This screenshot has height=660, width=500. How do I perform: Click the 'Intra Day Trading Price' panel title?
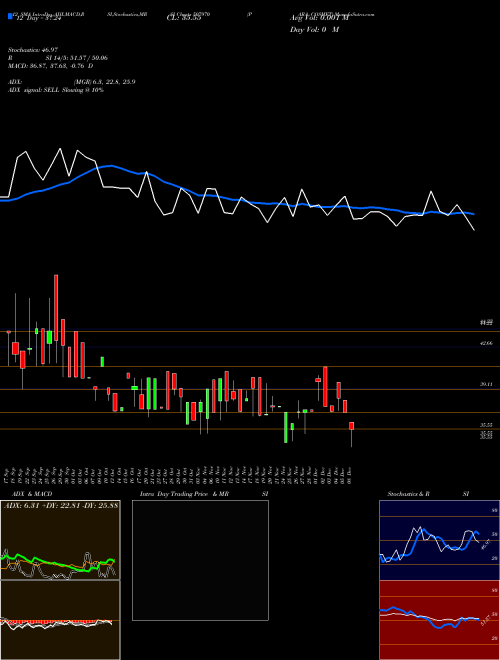(206, 494)
